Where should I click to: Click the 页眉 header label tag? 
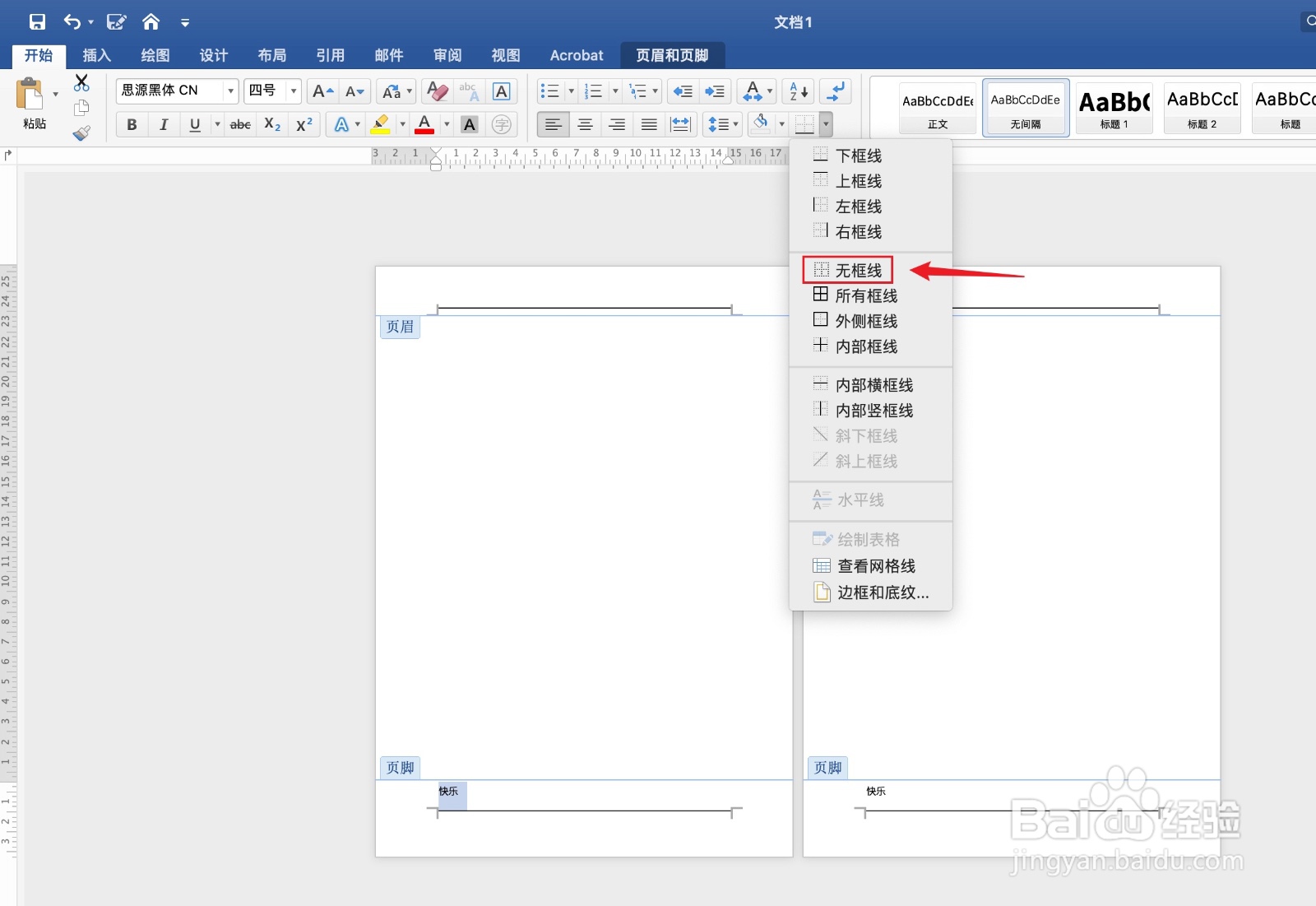(401, 327)
